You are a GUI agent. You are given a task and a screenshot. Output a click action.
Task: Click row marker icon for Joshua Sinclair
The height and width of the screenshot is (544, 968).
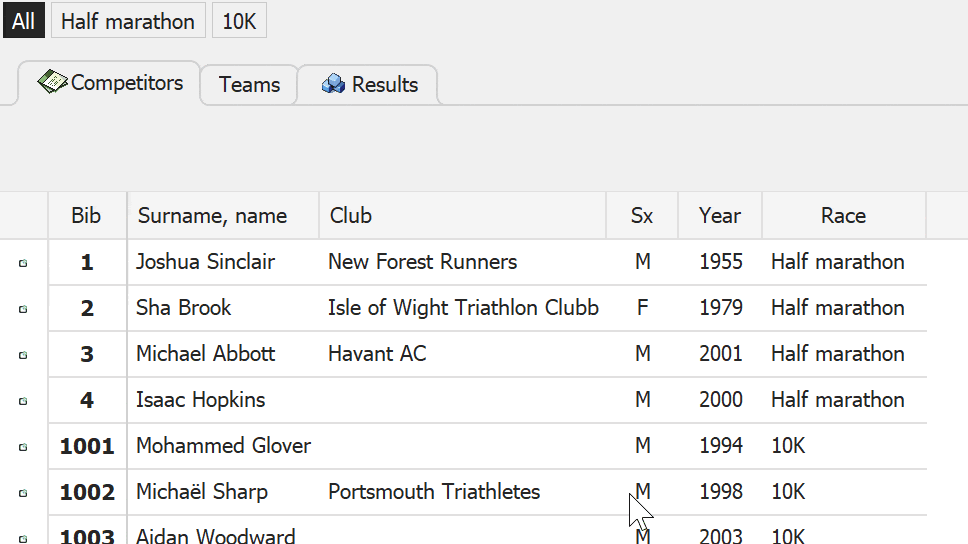tap(23, 264)
